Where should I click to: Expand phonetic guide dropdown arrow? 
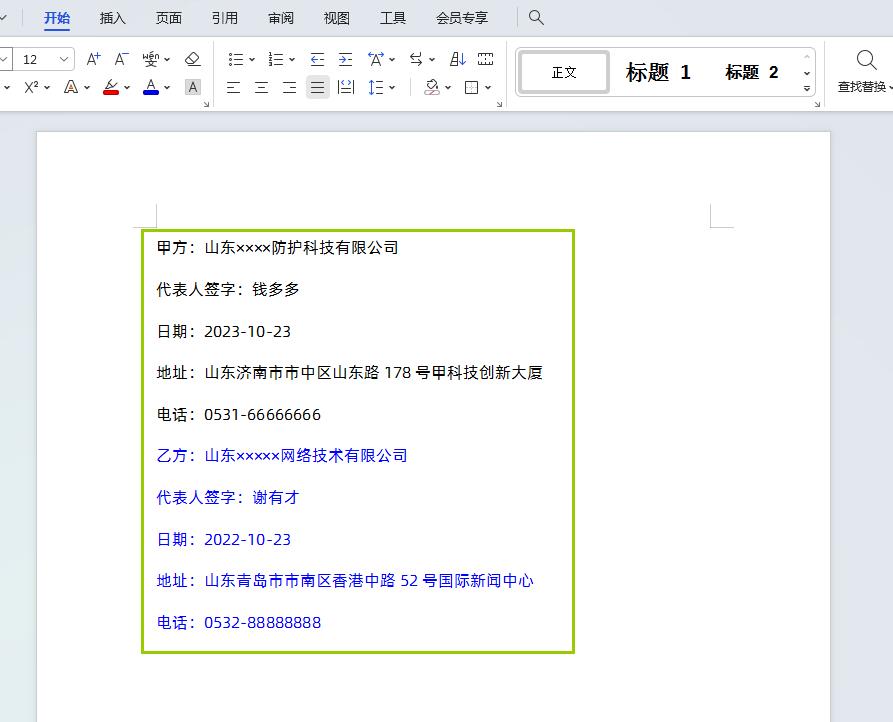pos(167,59)
